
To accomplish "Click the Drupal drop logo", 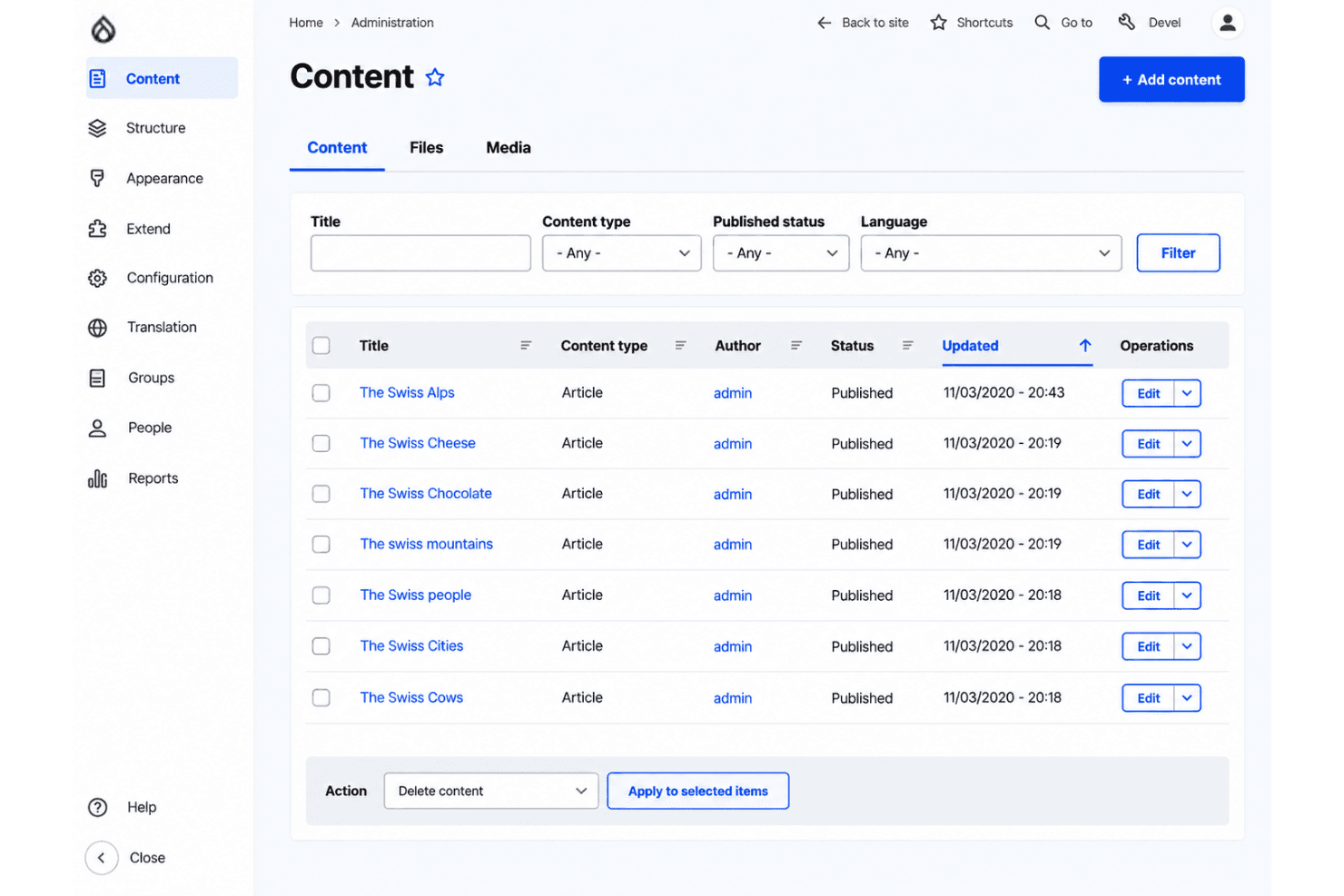I will point(103,29).
